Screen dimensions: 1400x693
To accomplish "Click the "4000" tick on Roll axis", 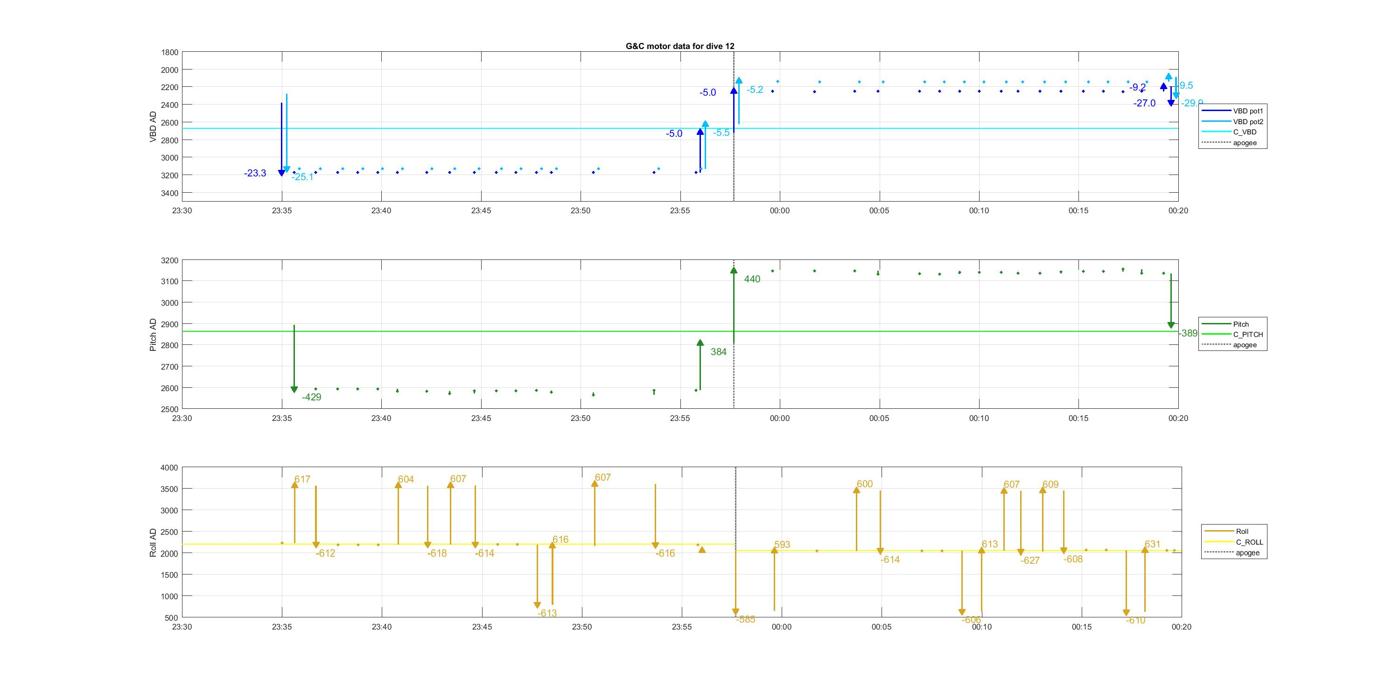I will click(x=170, y=468).
